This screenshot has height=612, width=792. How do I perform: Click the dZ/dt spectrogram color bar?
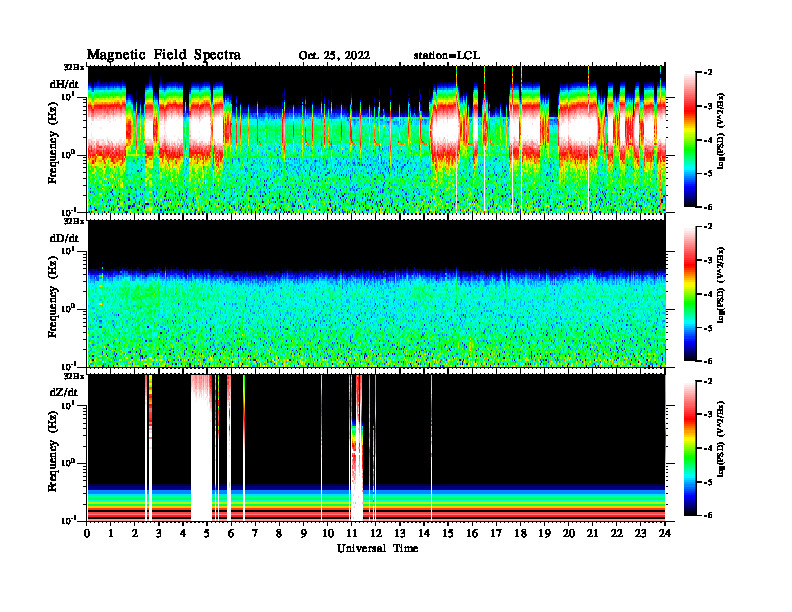(690, 448)
